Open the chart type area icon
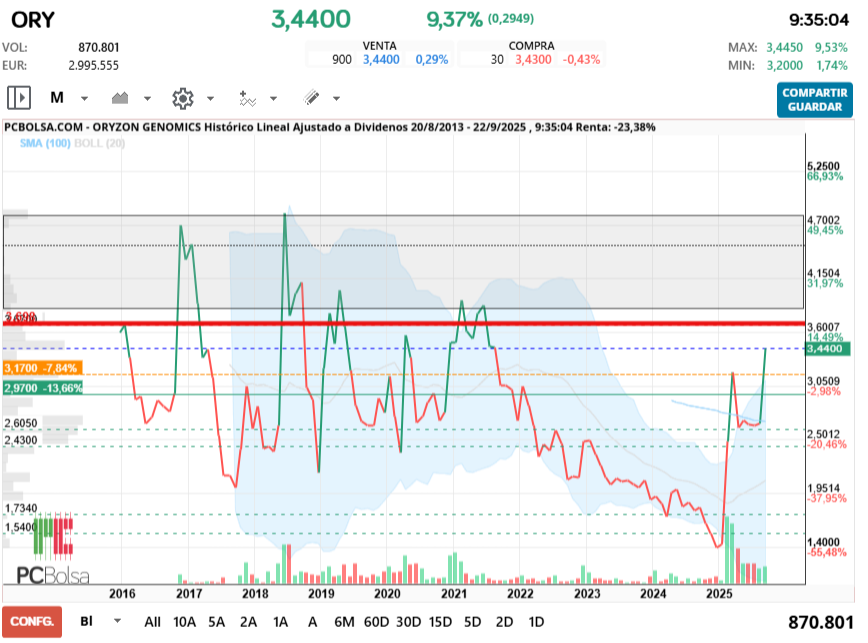The image size is (868, 643). click(122, 98)
